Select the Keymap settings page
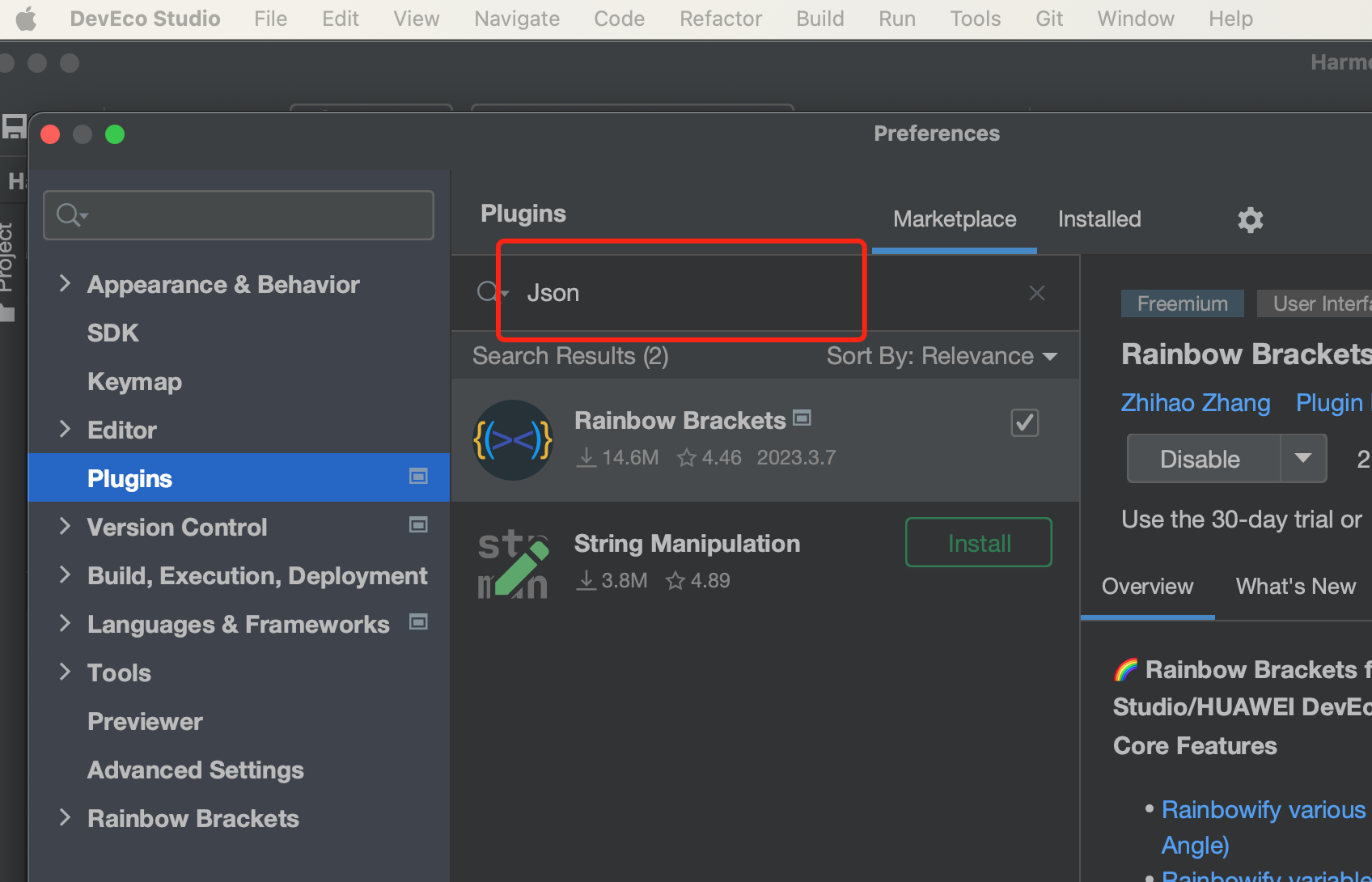The height and width of the screenshot is (882, 1372). click(x=134, y=381)
